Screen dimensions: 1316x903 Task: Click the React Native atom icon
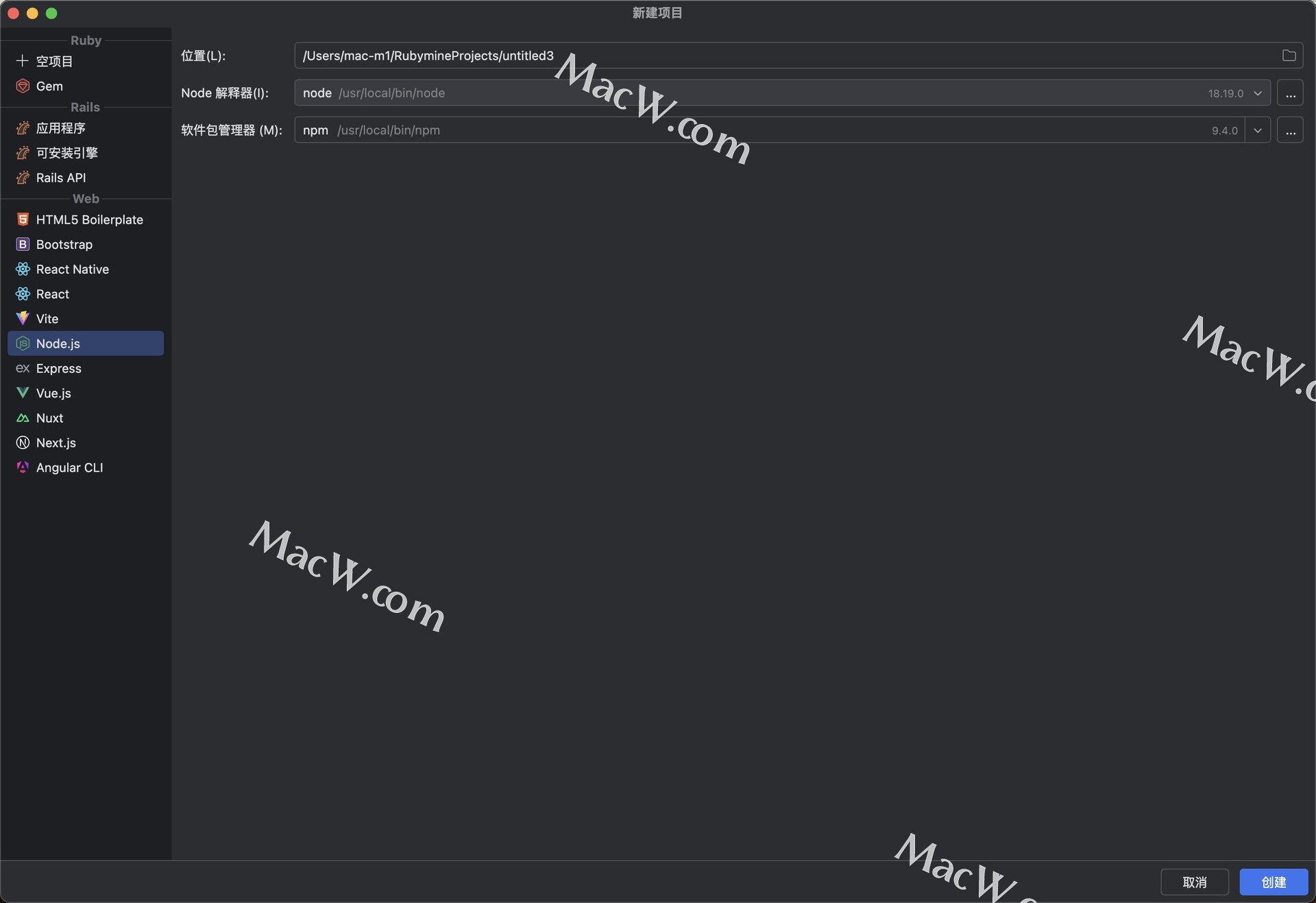tap(23, 269)
